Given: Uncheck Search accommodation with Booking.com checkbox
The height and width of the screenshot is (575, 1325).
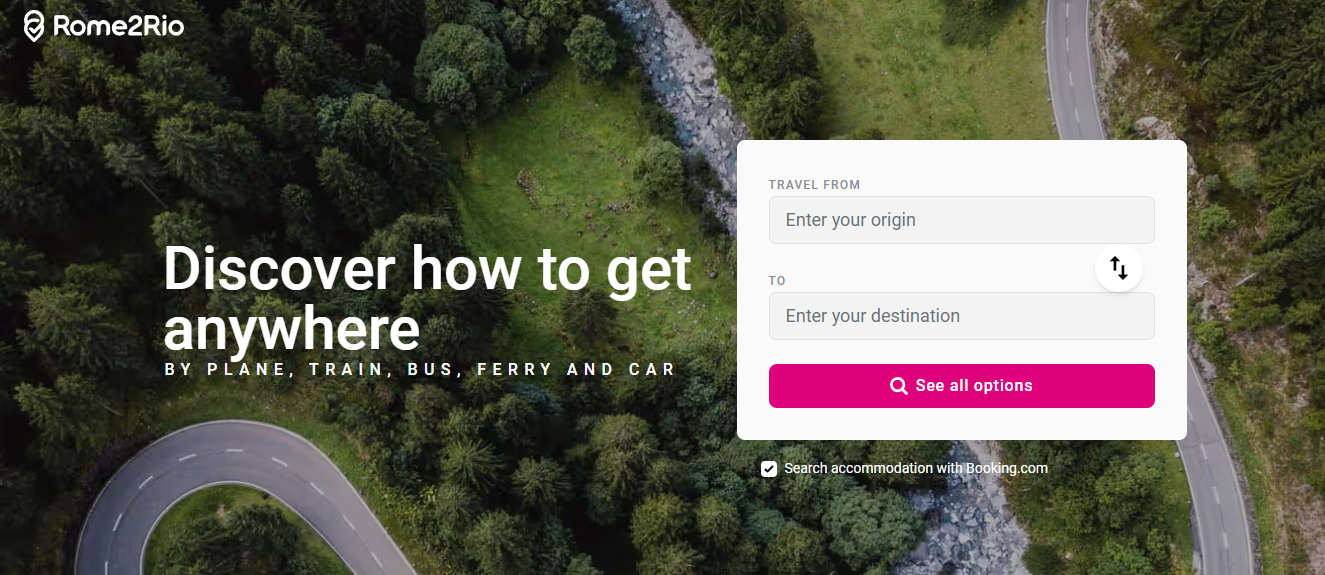Looking at the screenshot, I should click(769, 468).
